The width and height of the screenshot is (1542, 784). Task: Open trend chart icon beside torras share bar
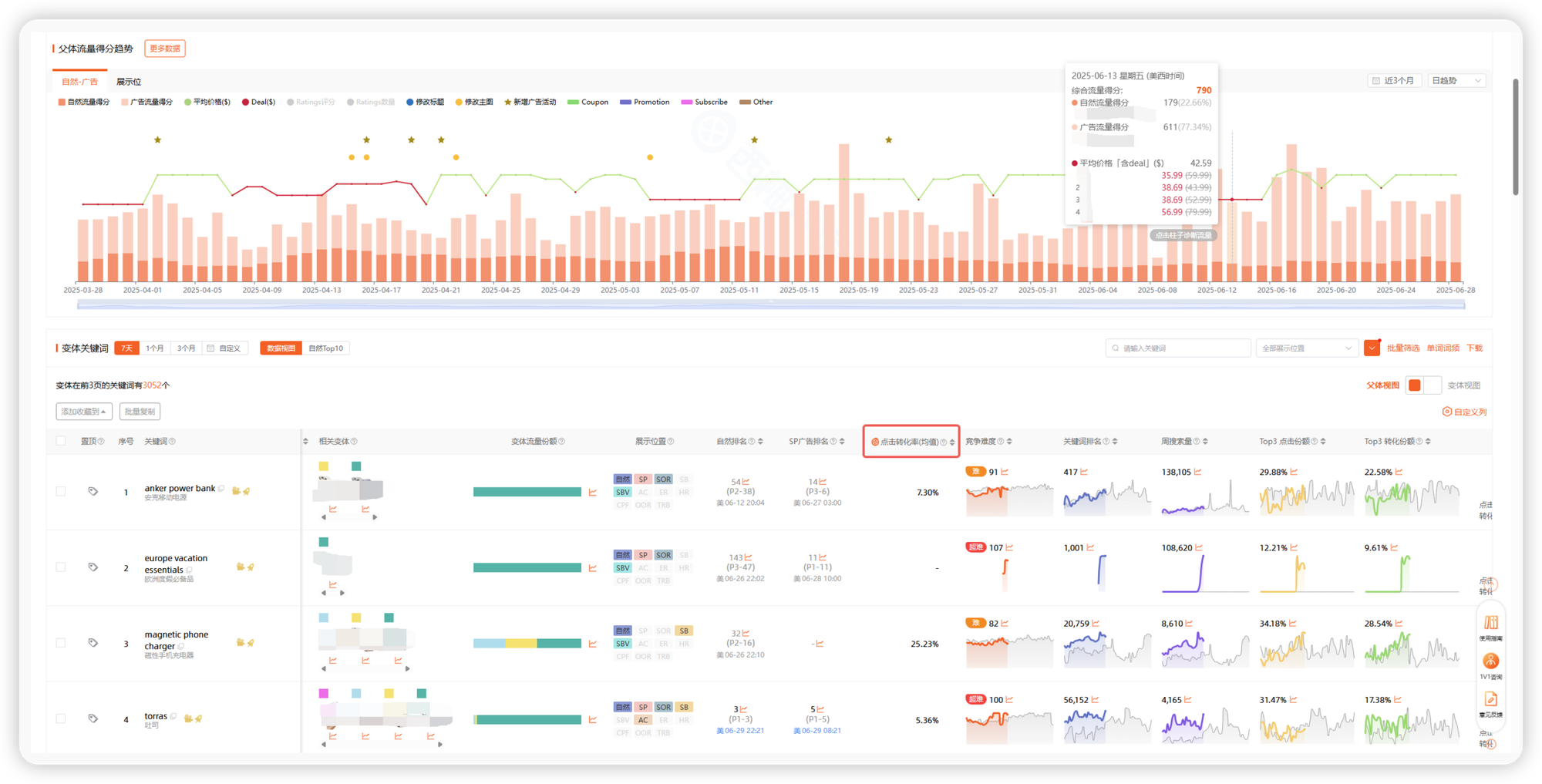click(x=592, y=720)
